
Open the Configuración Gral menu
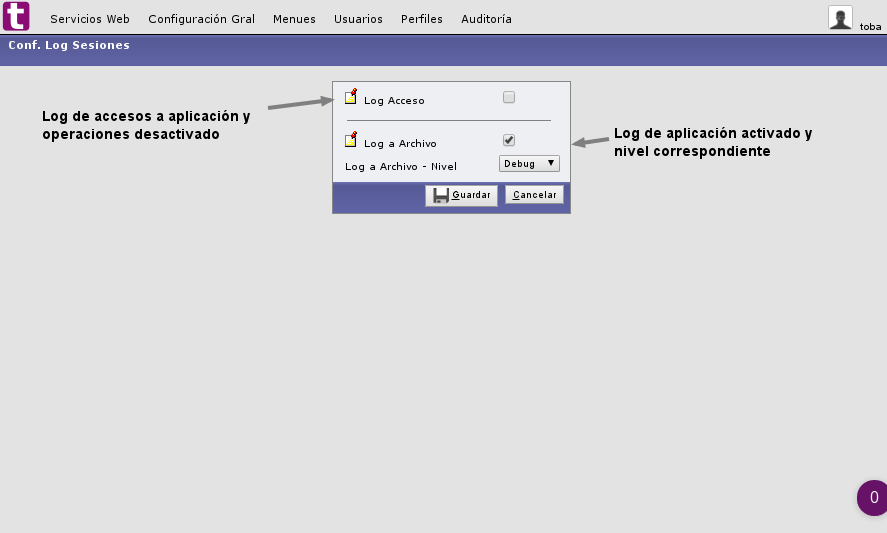pyautogui.click(x=201, y=19)
